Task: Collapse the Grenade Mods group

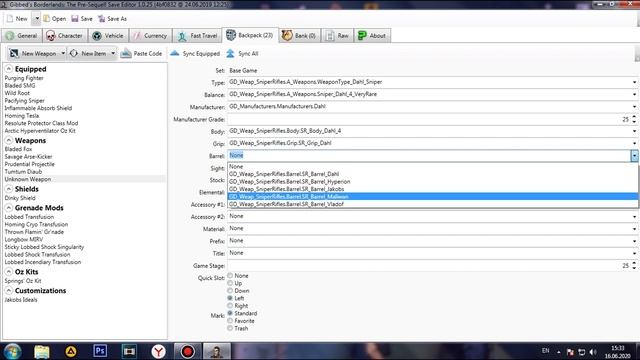Action: pos(9,208)
